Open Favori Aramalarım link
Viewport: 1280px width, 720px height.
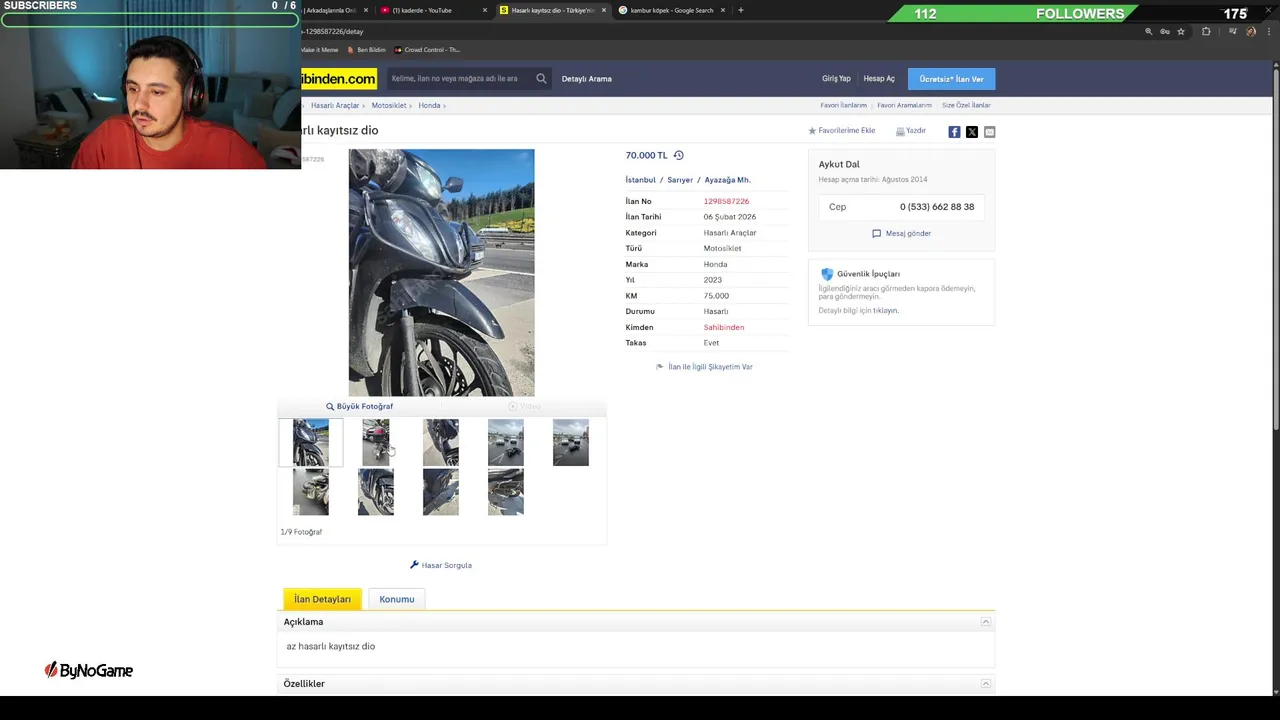point(904,105)
